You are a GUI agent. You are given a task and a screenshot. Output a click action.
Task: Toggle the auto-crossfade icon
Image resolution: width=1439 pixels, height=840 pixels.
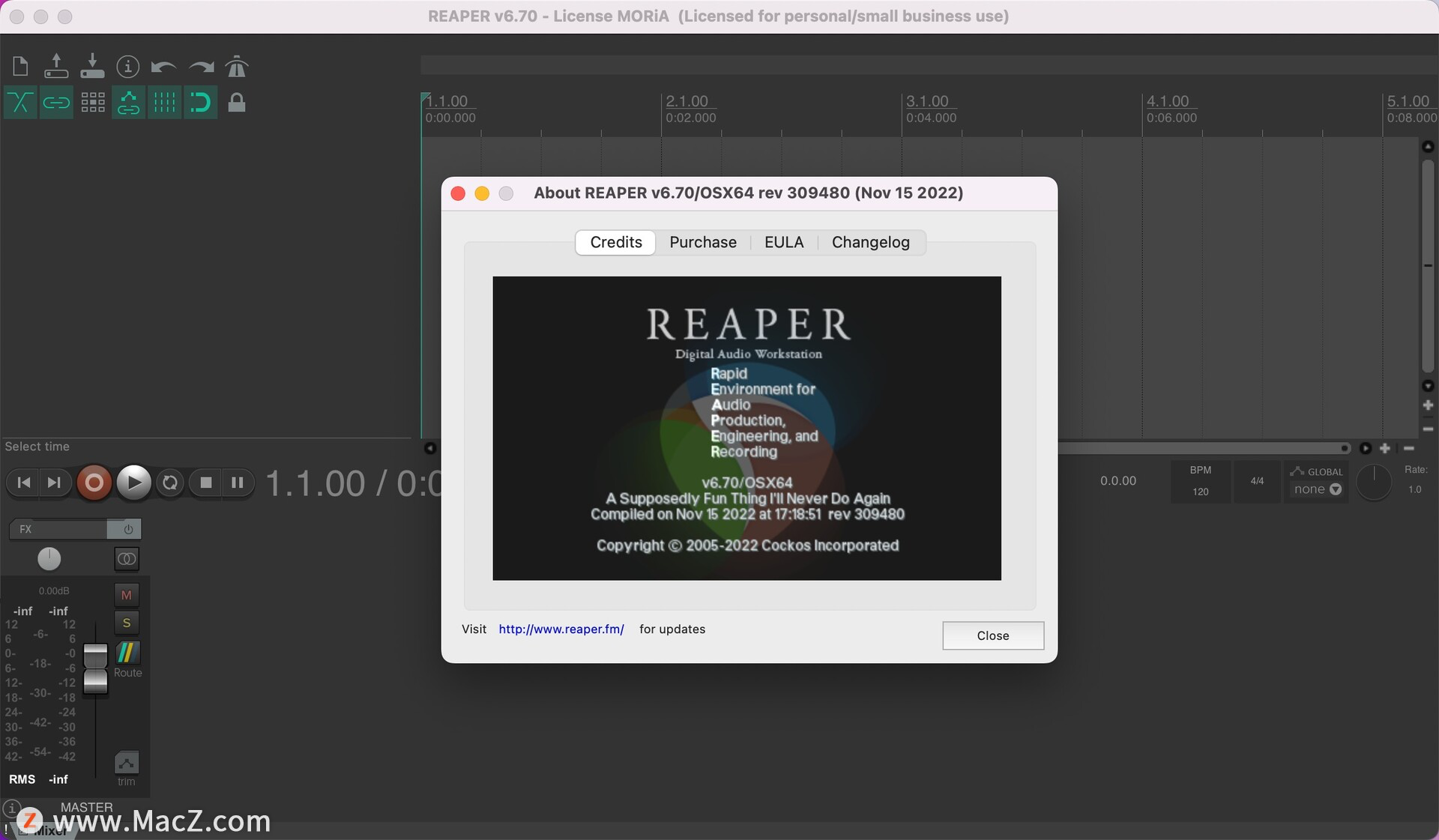20,103
